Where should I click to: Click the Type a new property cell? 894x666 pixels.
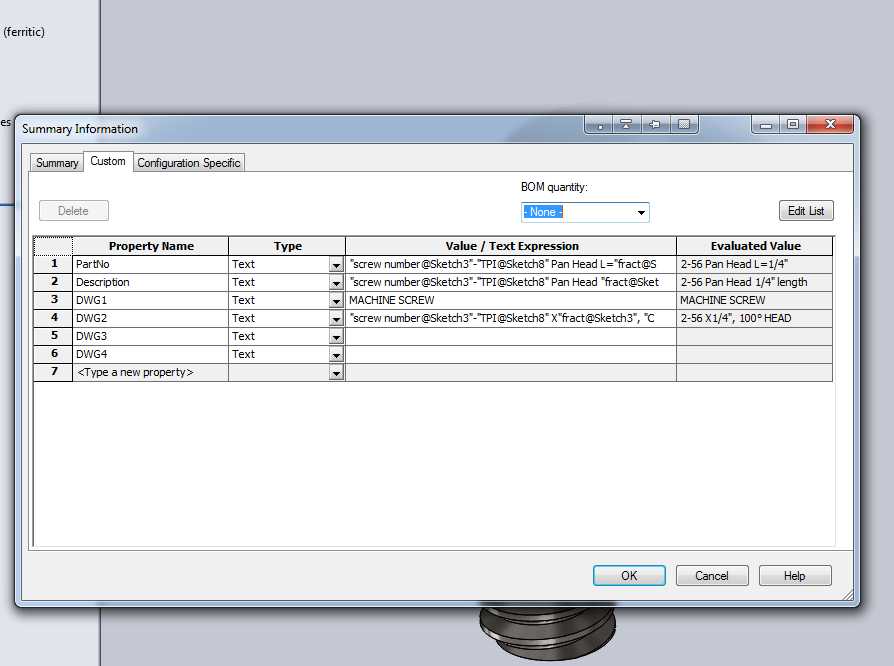coord(151,372)
